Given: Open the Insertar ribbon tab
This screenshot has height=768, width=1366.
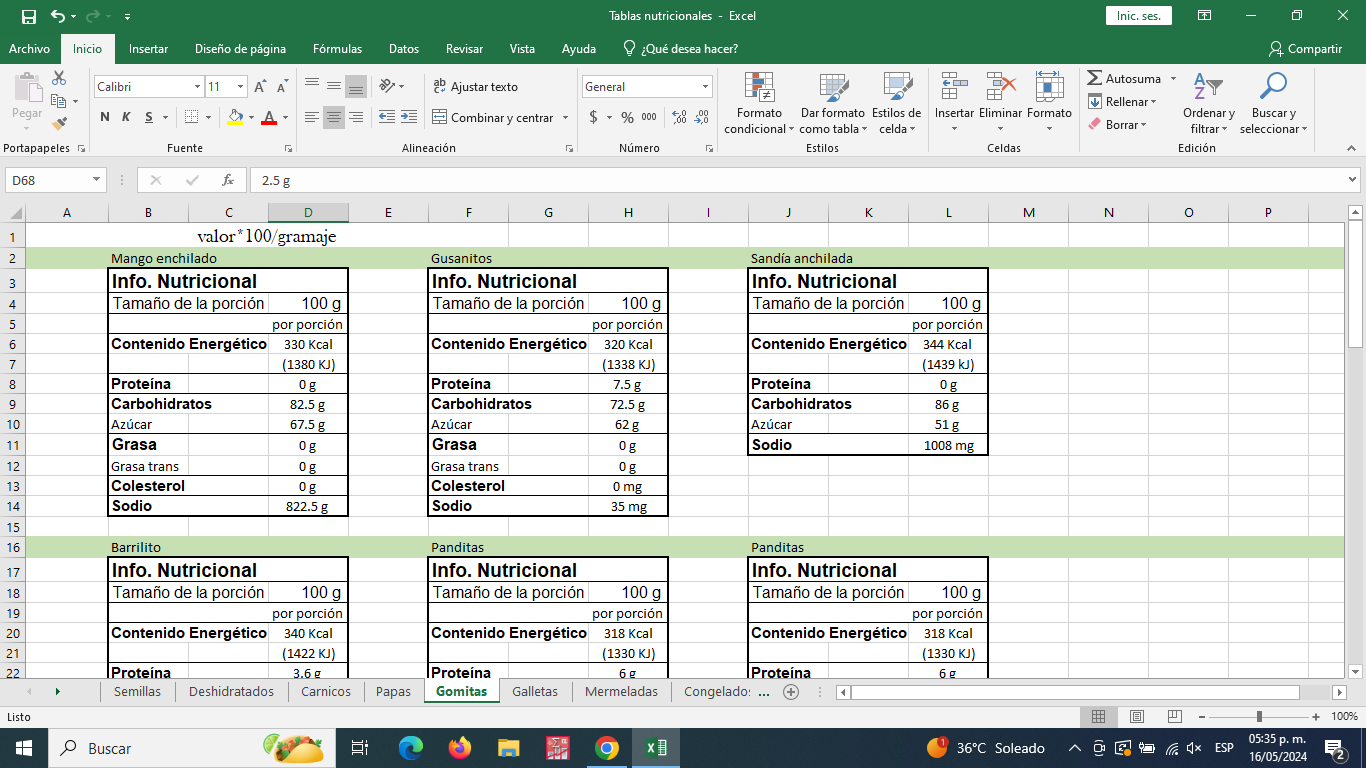Looking at the screenshot, I should pyautogui.click(x=148, y=48).
